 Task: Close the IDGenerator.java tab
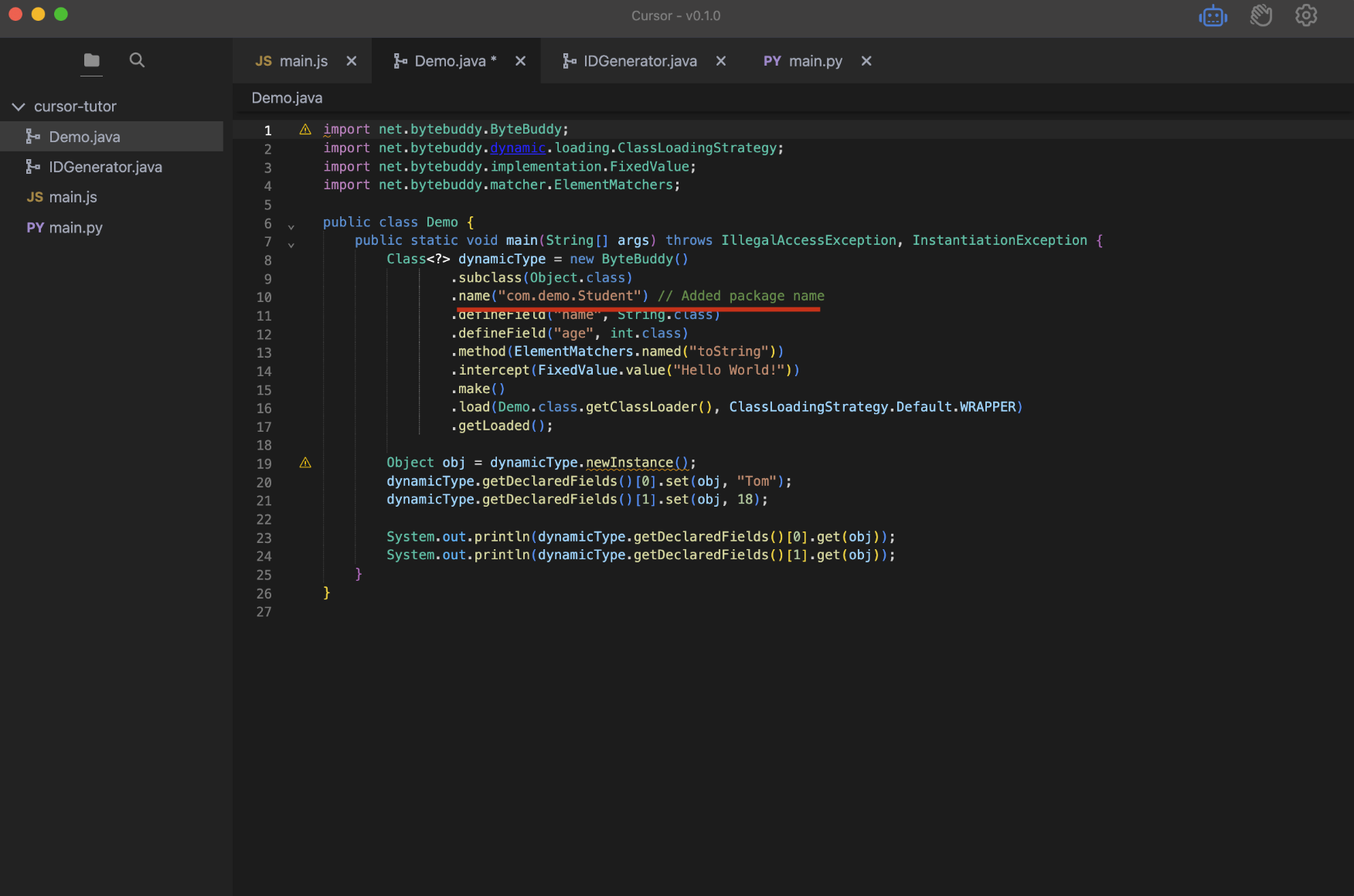[x=721, y=61]
